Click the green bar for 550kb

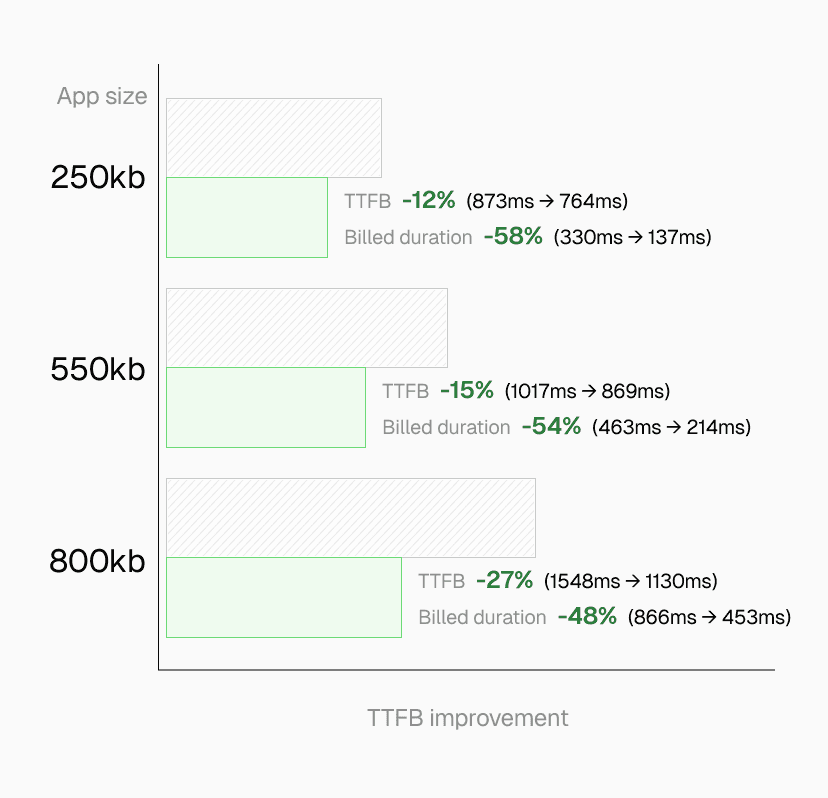pyautogui.click(x=265, y=408)
